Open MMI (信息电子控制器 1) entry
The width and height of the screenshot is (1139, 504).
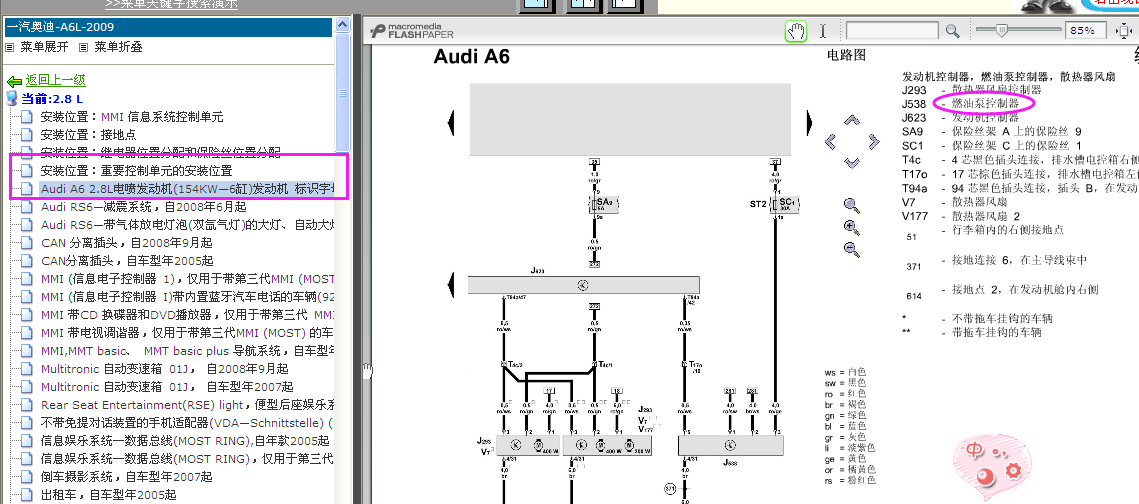pos(187,279)
